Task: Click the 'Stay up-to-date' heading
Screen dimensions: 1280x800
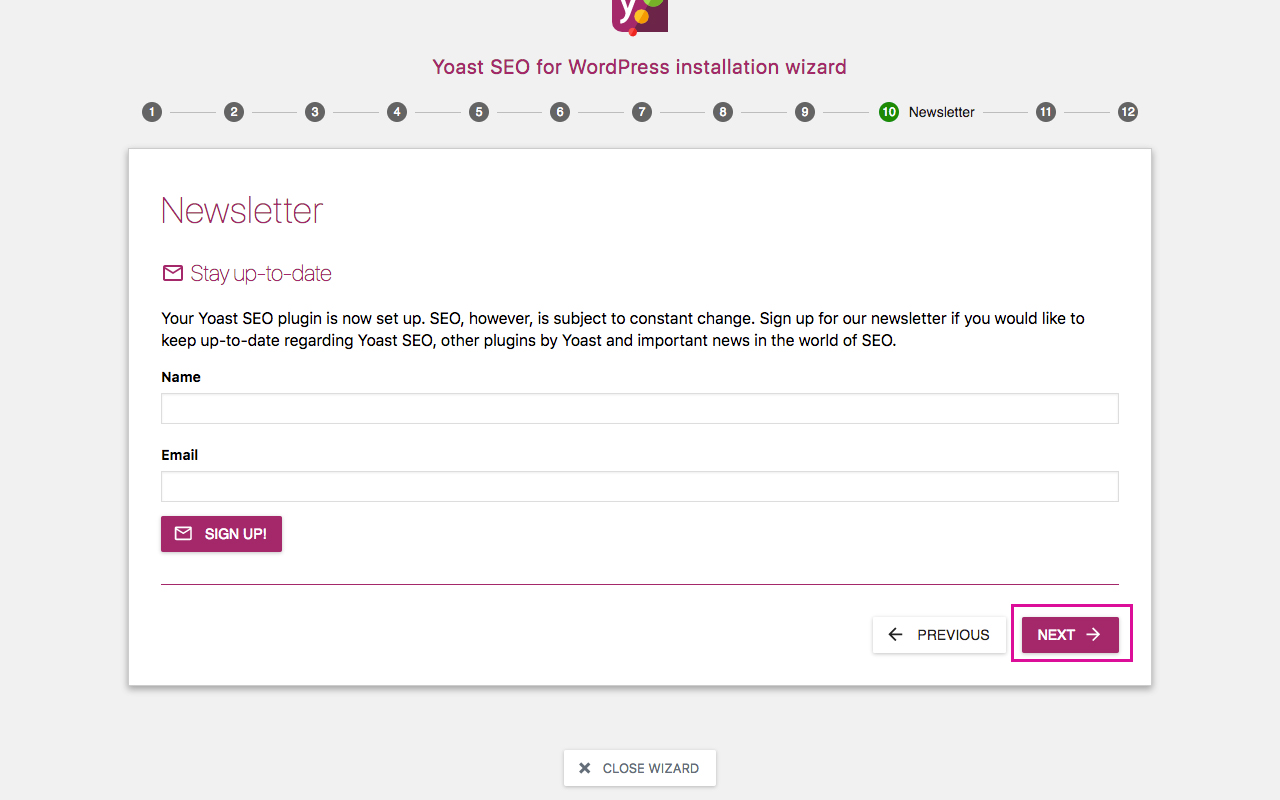Action: tap(261, 273)
